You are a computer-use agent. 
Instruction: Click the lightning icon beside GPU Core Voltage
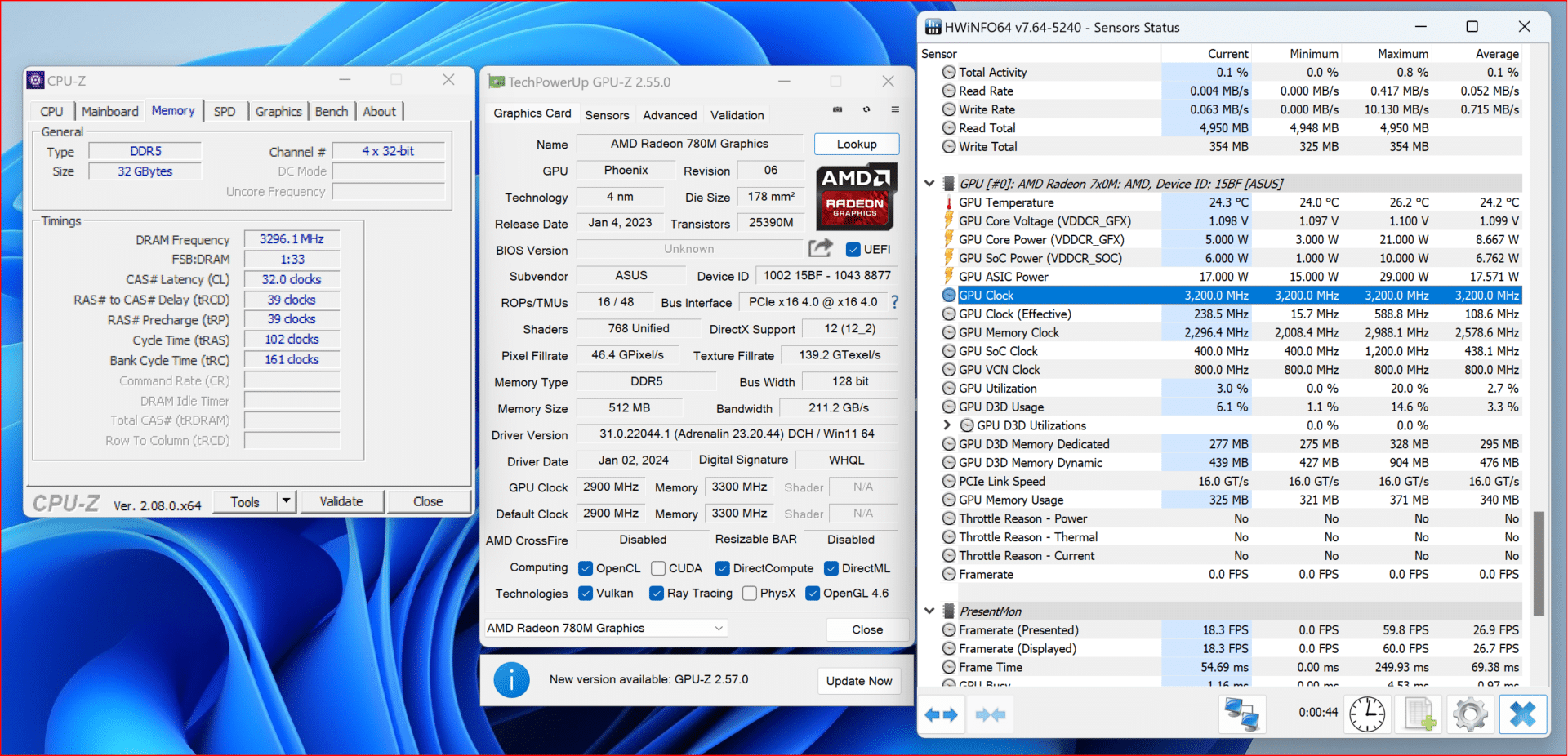tap(949, 220)
